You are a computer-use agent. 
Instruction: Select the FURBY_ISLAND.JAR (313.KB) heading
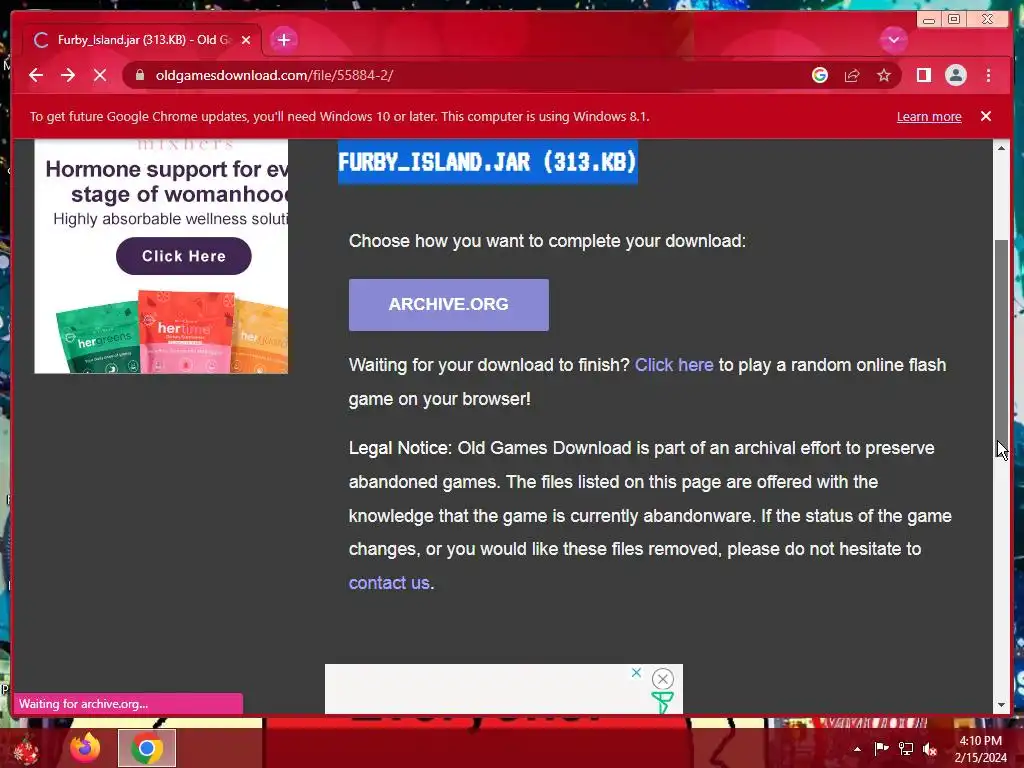(x=487, y=161)
